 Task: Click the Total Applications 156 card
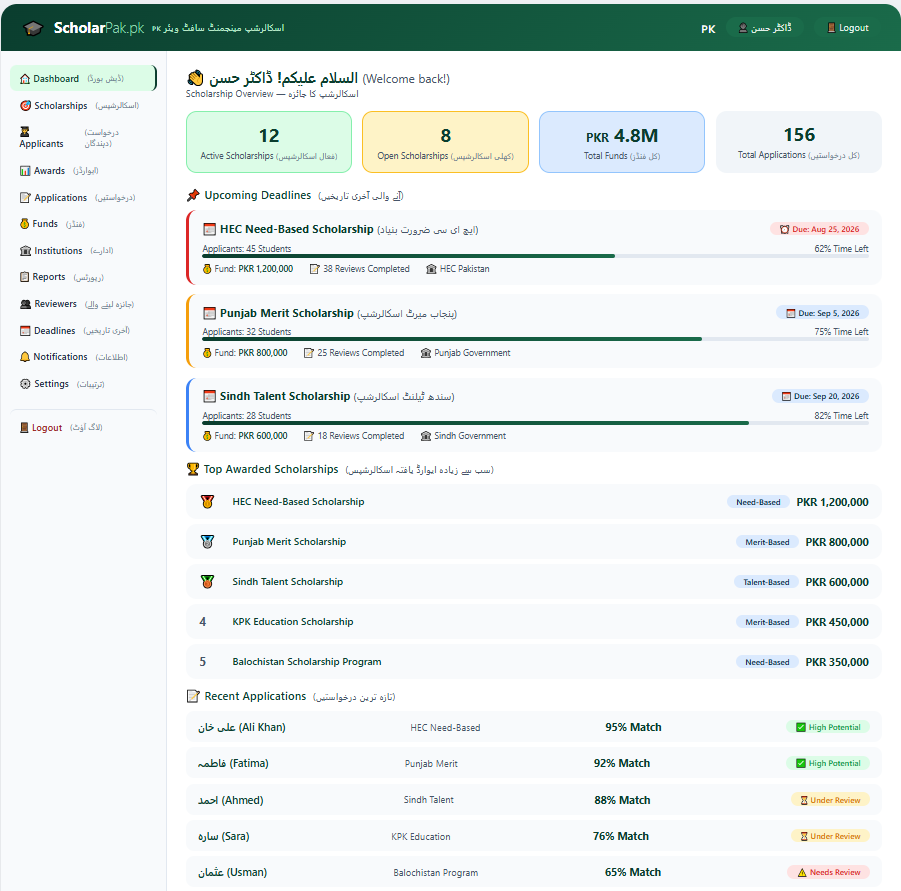pyautogui.click(x=799, y=142)
